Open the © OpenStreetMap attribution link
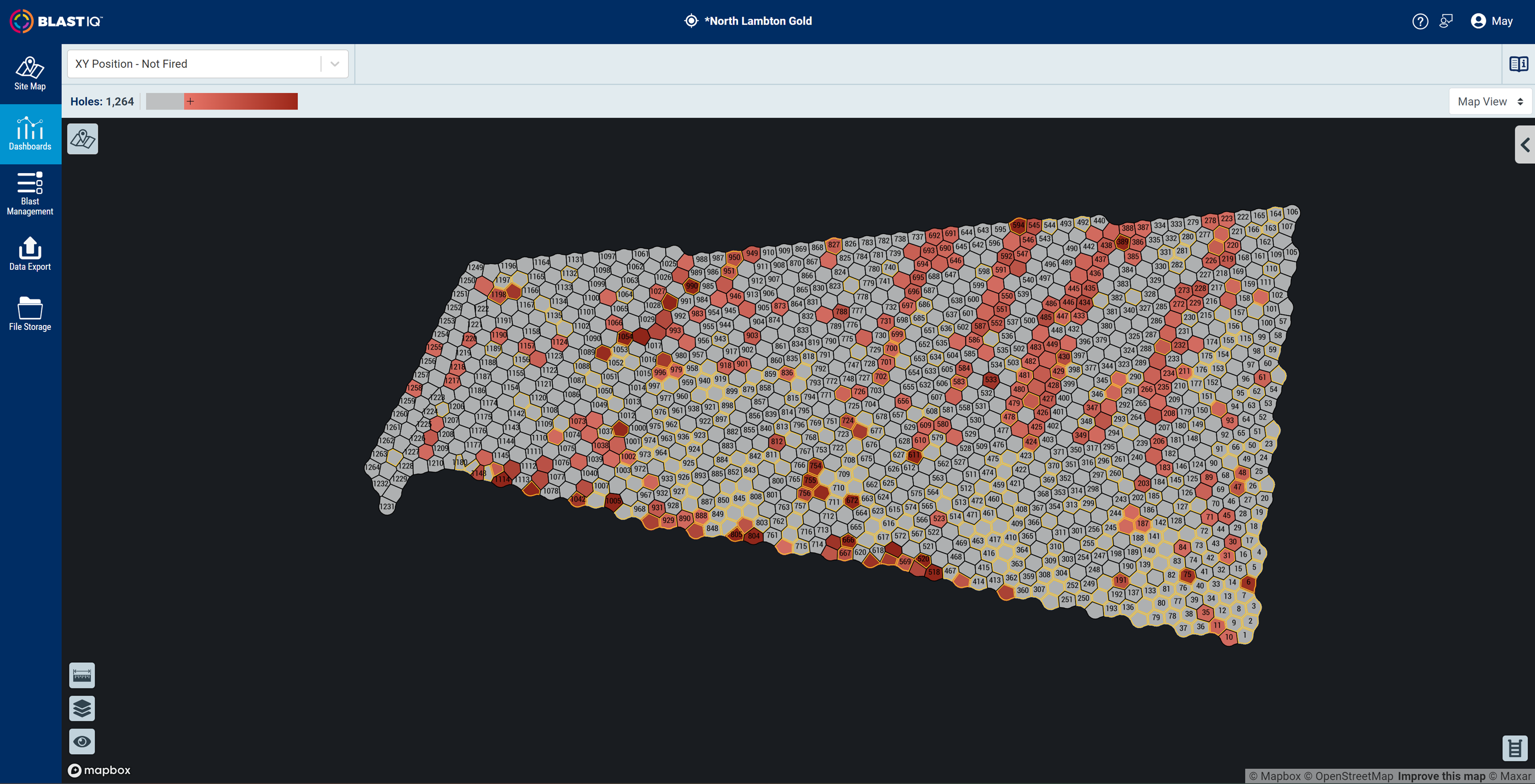Image resolution: width=1535 pixels, height=784 pixels. point(1348,776)
